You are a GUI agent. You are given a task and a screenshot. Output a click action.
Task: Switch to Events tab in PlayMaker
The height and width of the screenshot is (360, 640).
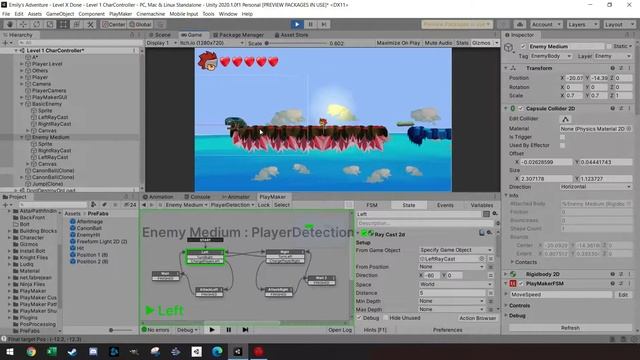445,205
